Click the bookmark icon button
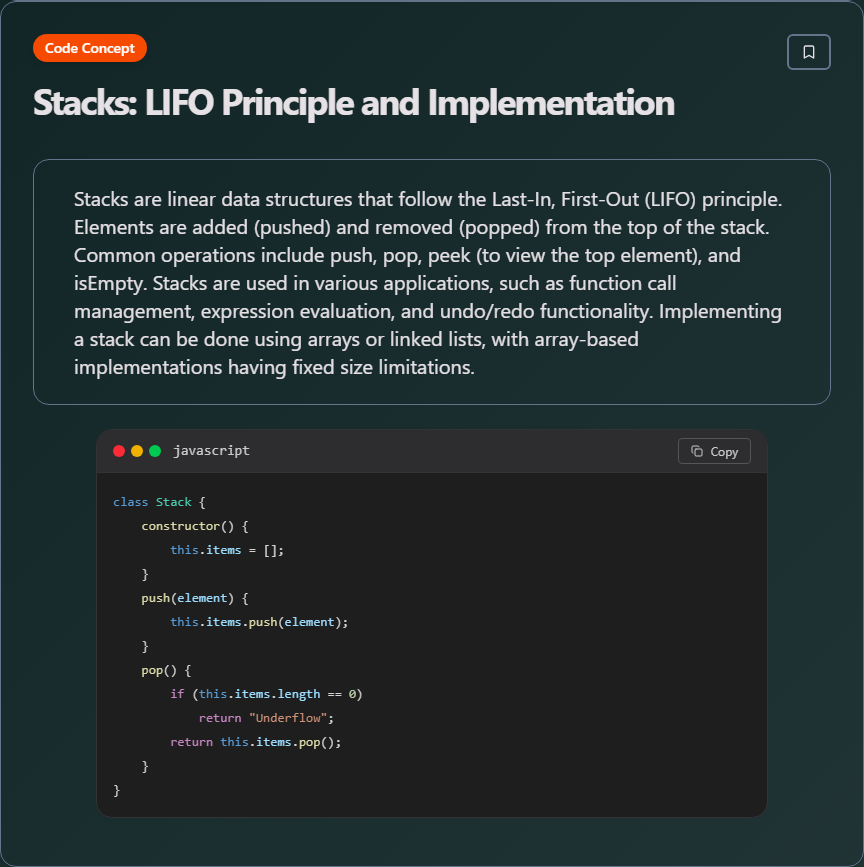864x867 pixels. [808, 52]
